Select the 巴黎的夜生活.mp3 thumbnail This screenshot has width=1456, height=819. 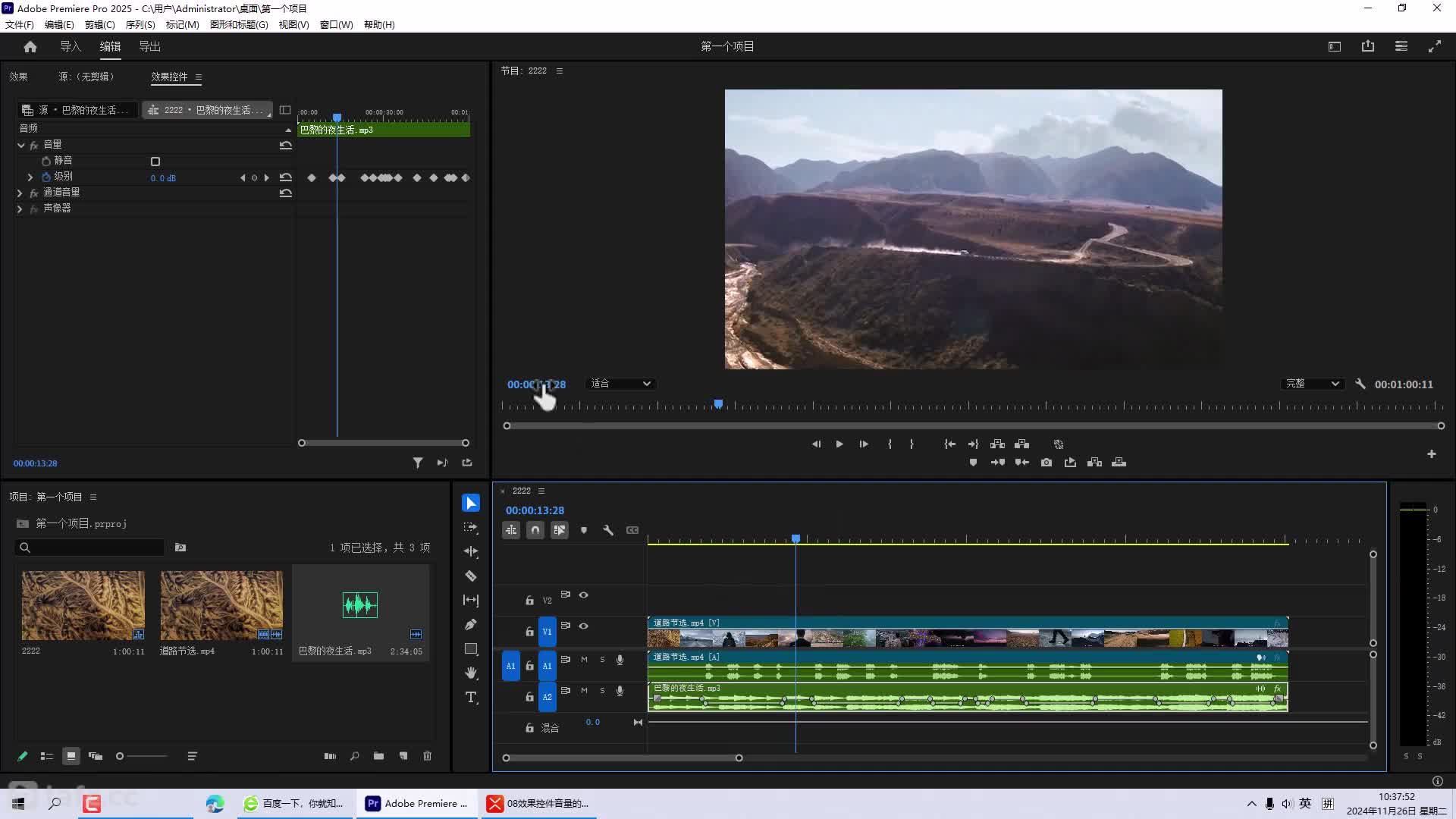(x=360, y=604)
